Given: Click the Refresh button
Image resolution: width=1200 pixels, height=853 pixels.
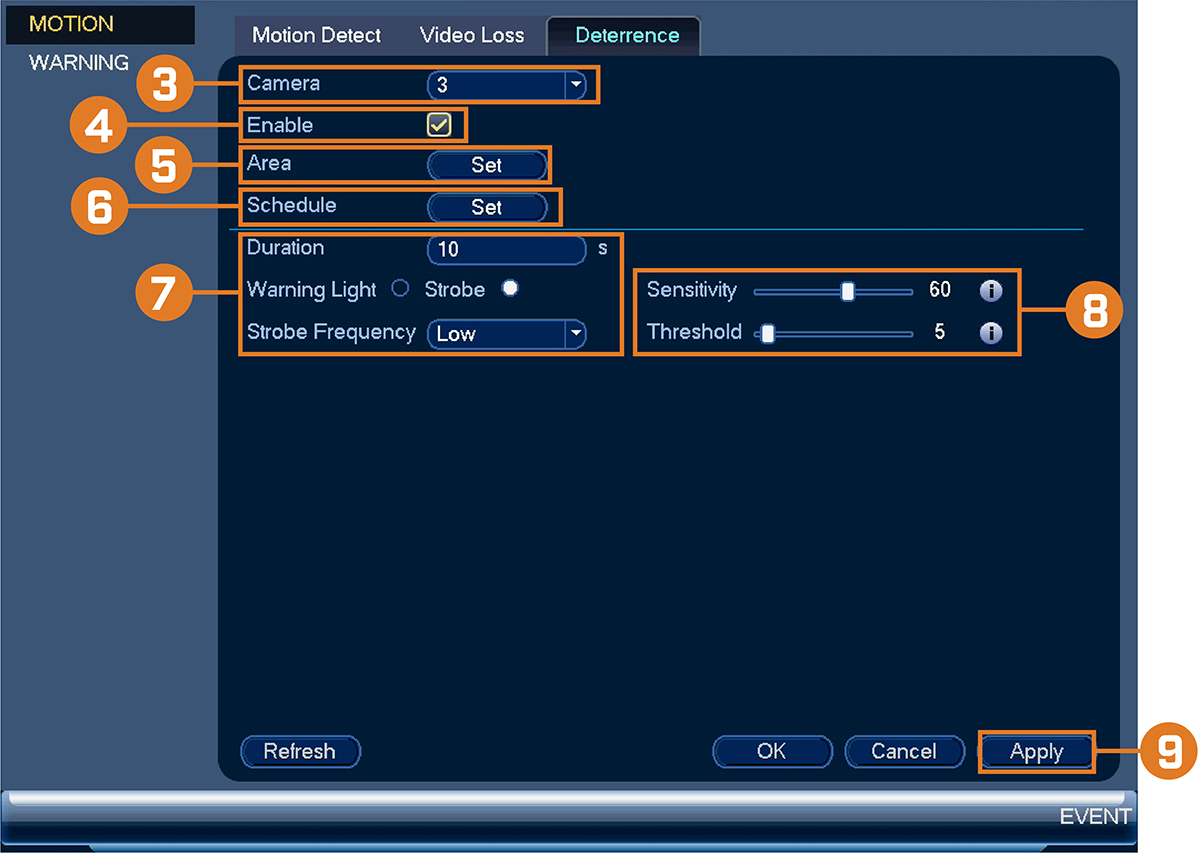Looking at the screenshot, I should coord(300,751).
